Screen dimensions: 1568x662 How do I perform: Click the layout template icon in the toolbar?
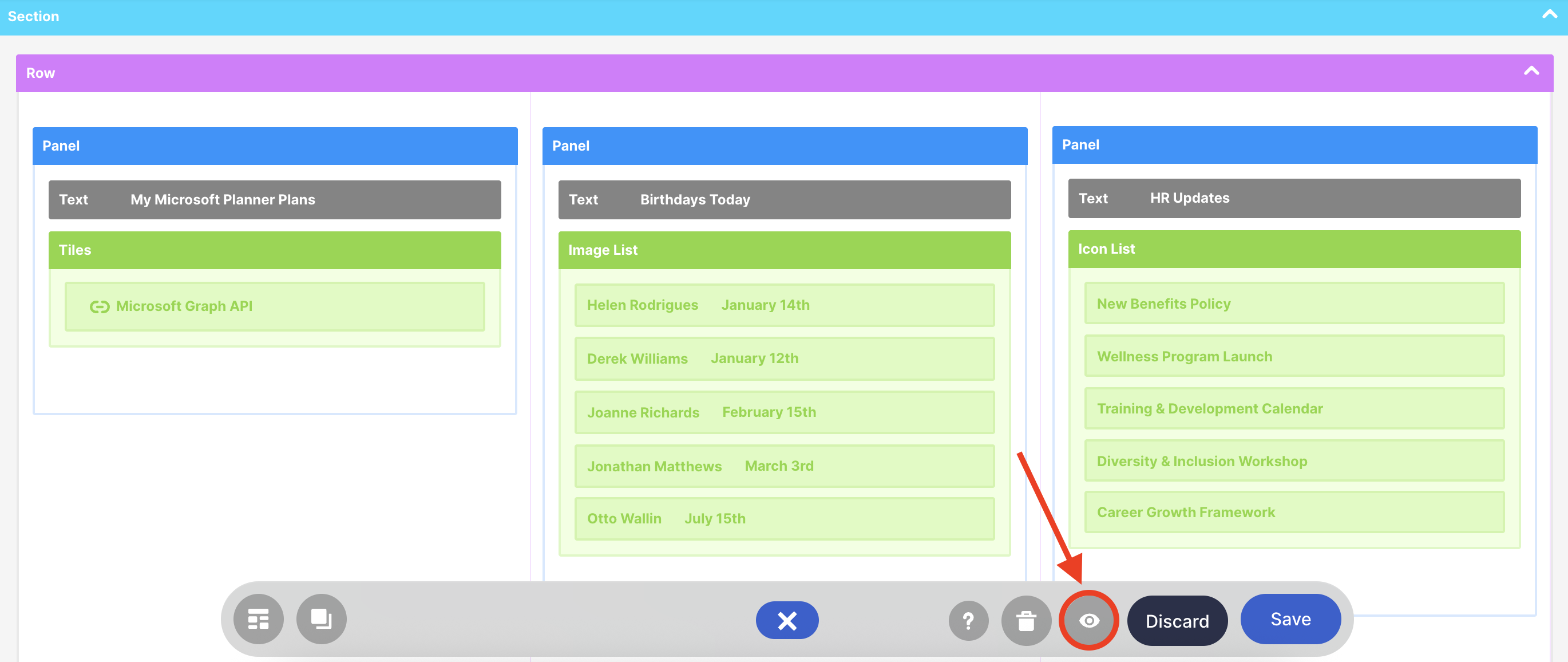(x=258, y=618)
